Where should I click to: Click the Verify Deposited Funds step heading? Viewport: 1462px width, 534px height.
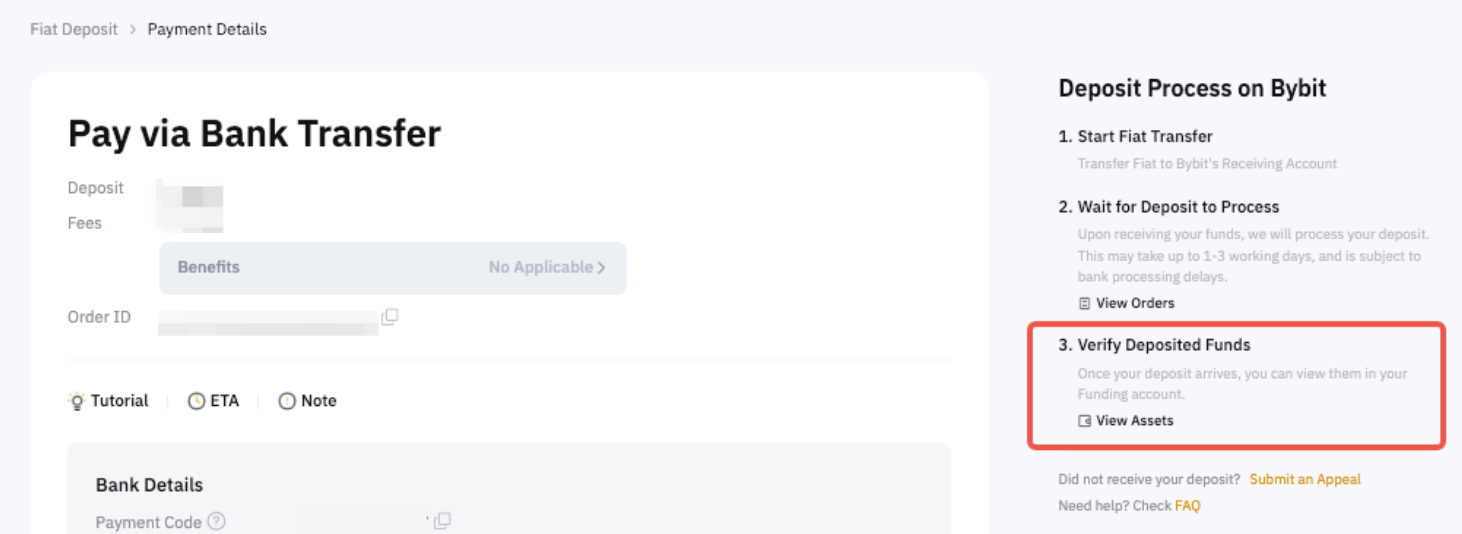click(x=1155, y=345)
